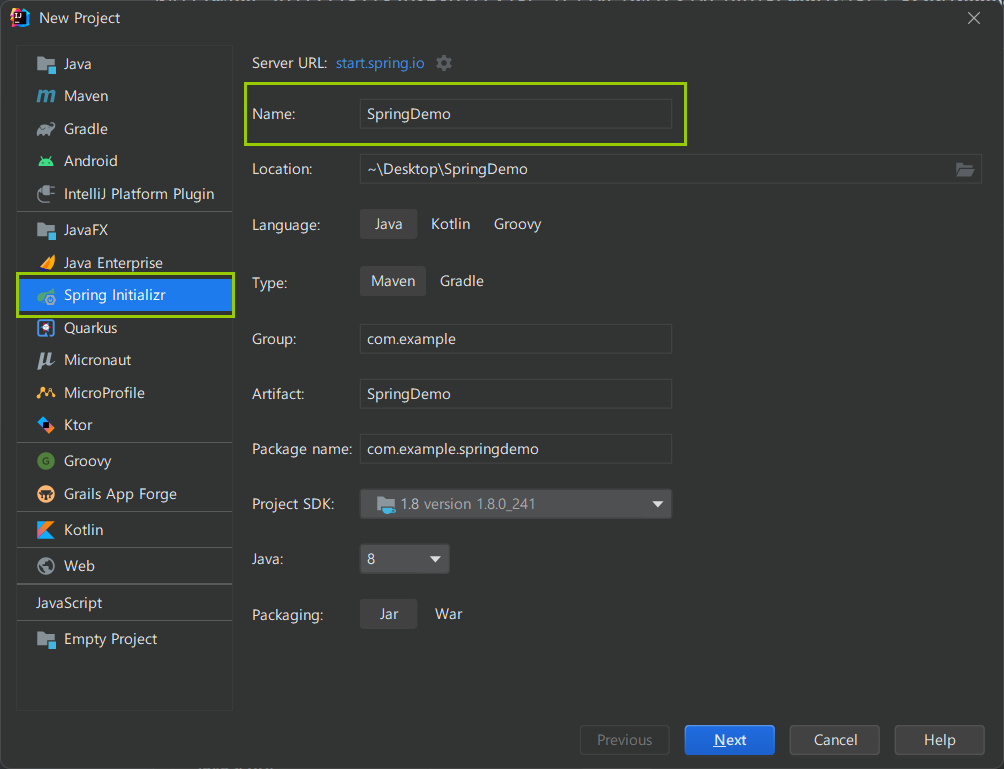Select the Web label in list
This screenshot has width=1004, height=769.
79,566
